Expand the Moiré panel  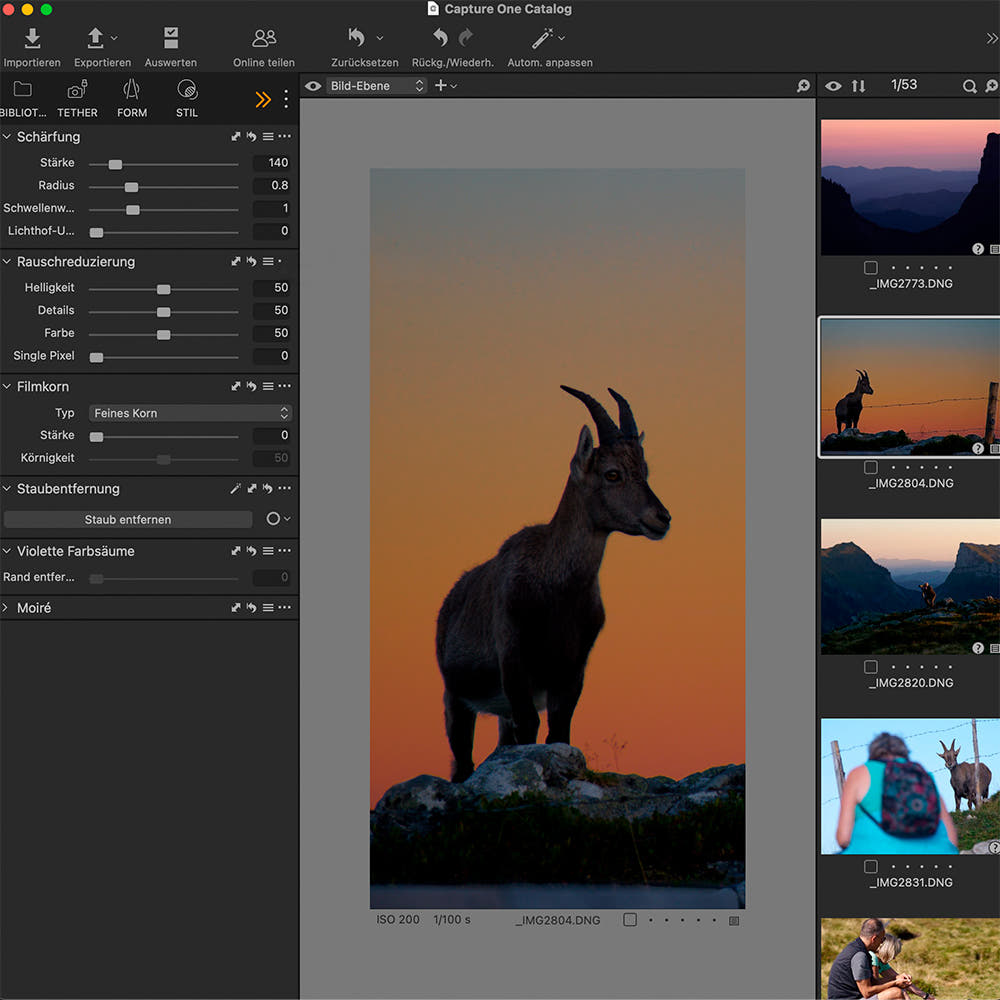coord(6,608)
